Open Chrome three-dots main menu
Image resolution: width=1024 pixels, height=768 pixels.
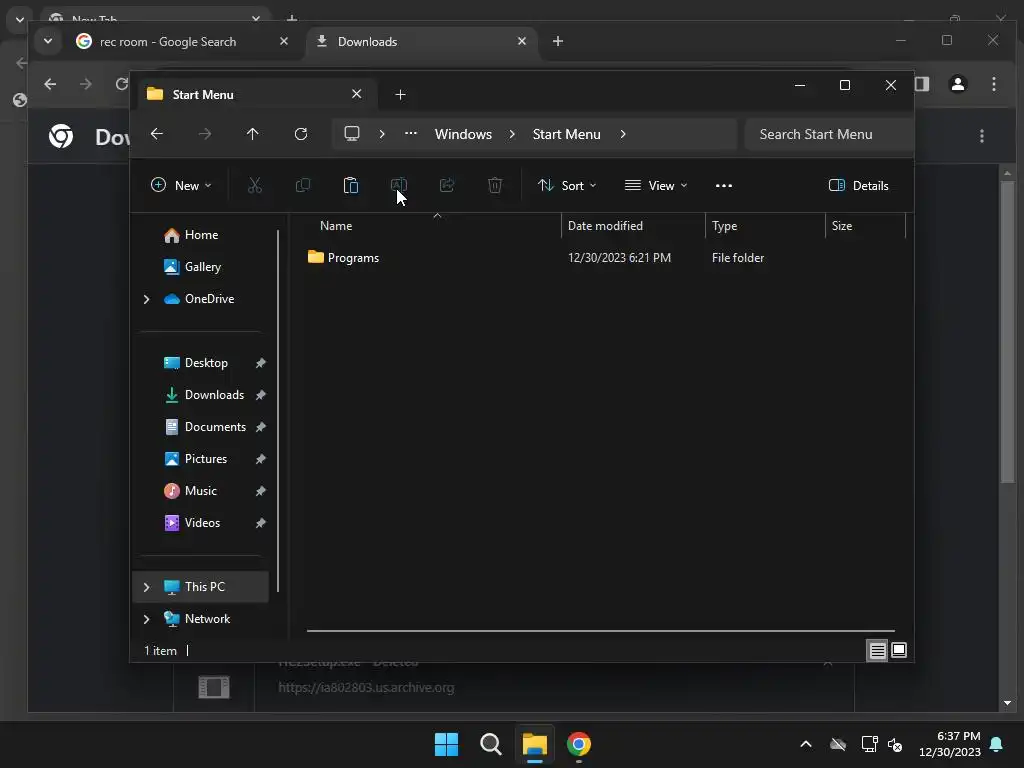(x=994, y=84)
